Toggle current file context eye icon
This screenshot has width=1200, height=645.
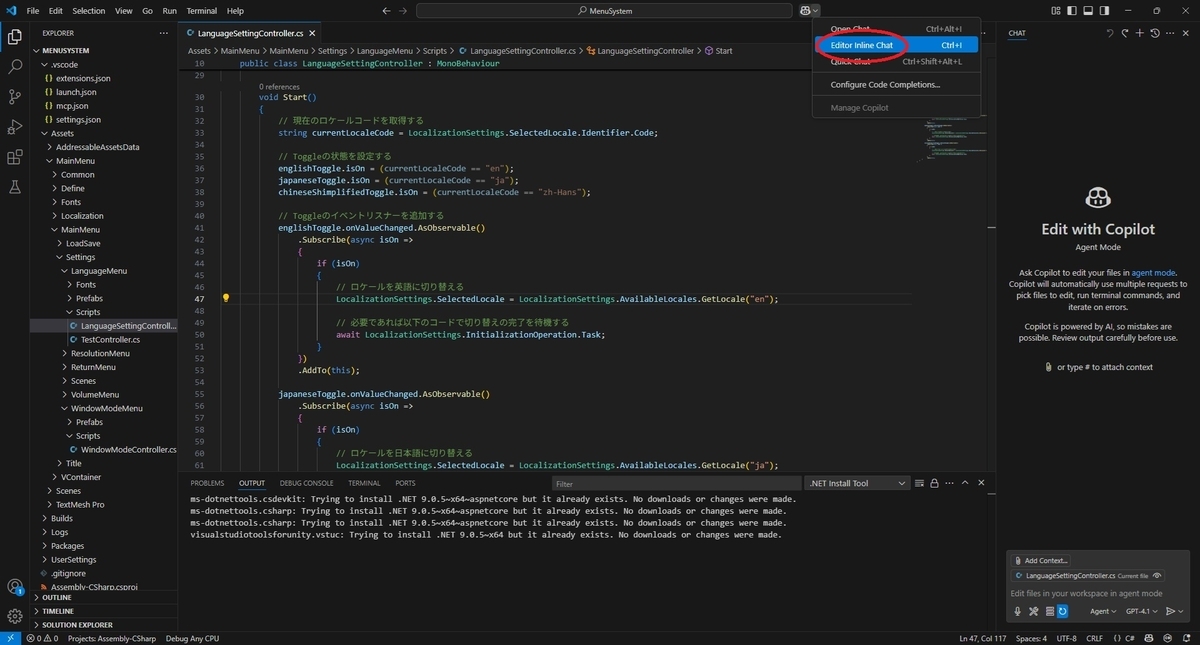pos(1158,576)
